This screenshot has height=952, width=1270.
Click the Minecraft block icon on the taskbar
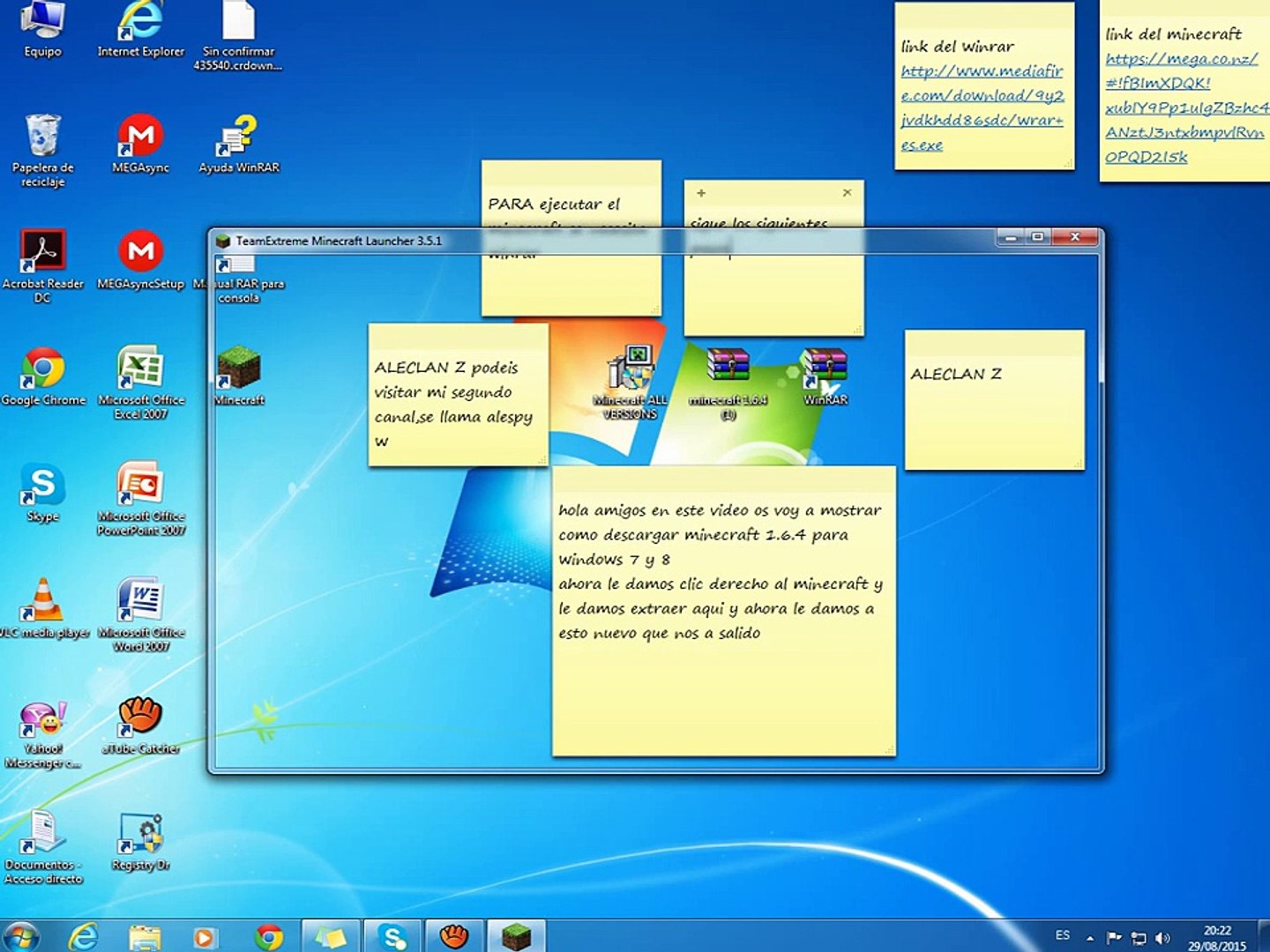516,936
